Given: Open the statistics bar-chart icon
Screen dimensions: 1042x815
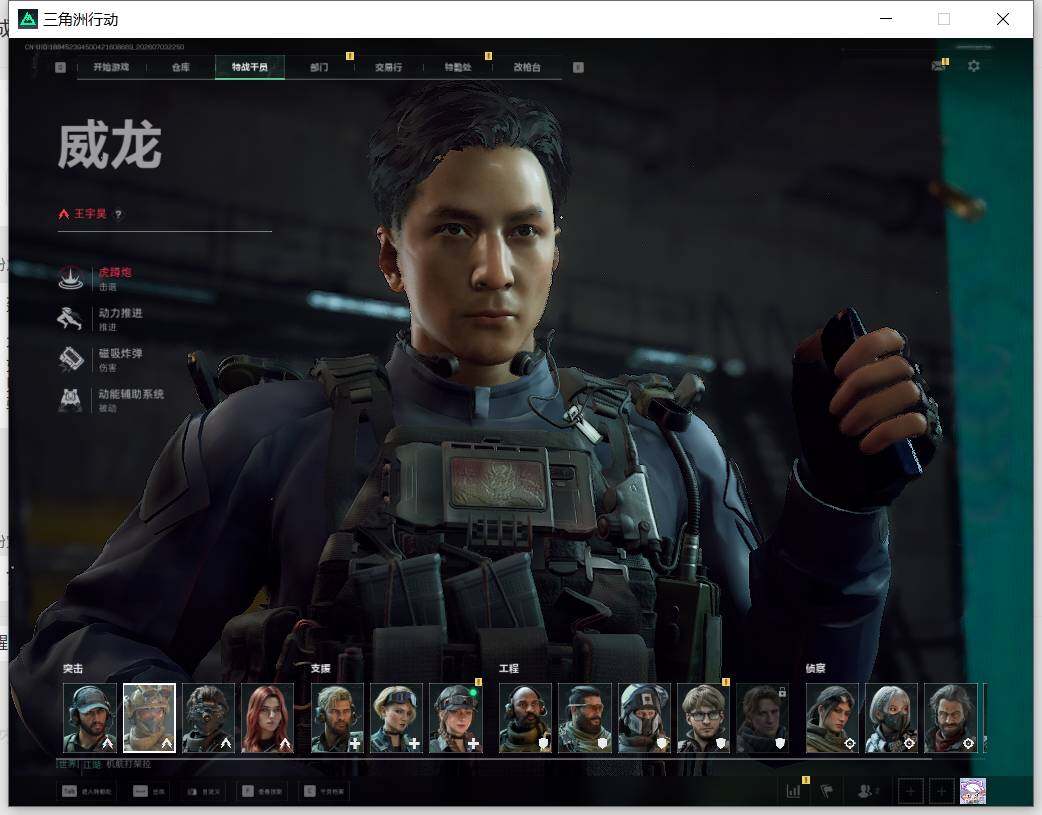Looking at the screenshot, I should 793,791.
